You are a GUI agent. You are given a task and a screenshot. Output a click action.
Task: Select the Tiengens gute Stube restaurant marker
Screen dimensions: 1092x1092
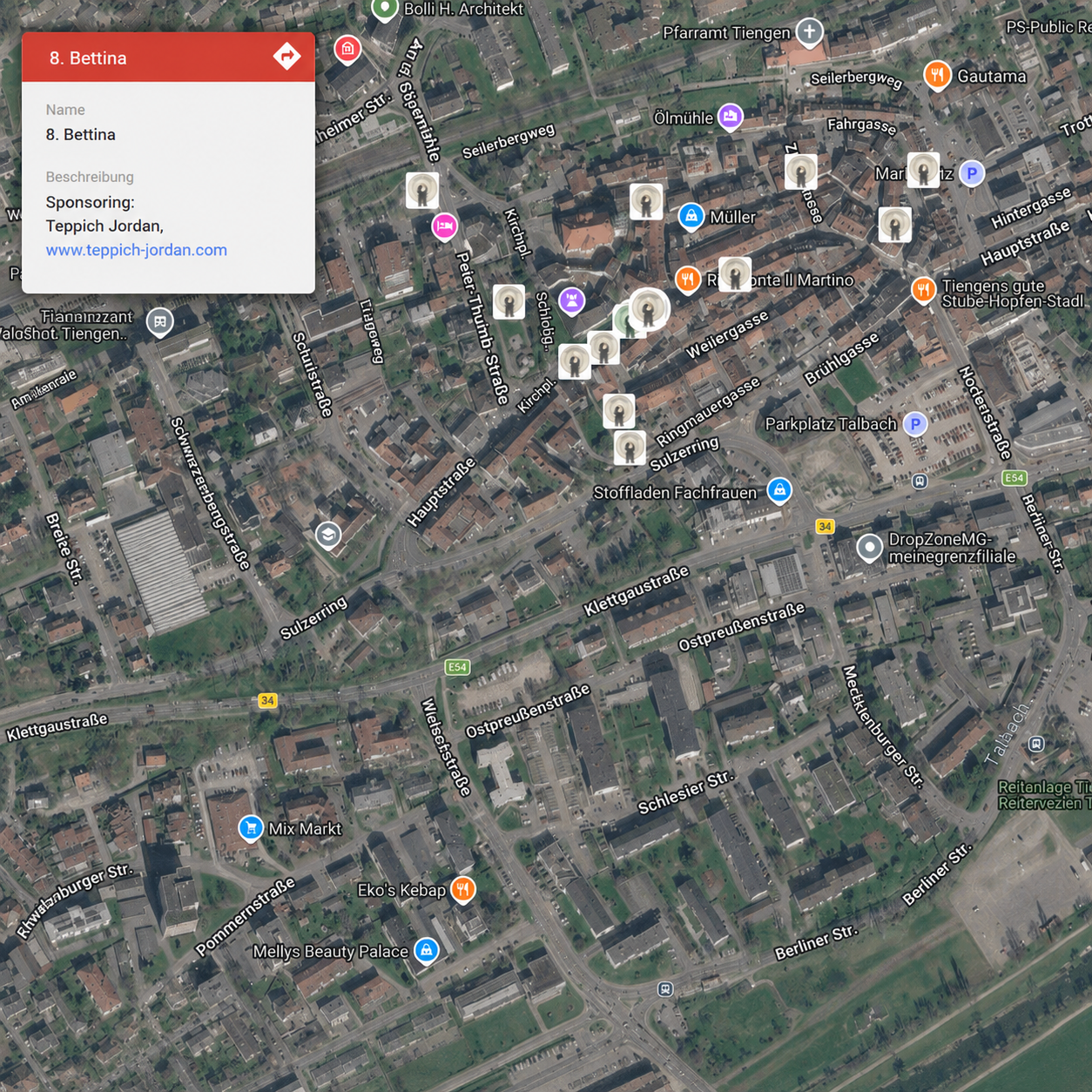923,289
